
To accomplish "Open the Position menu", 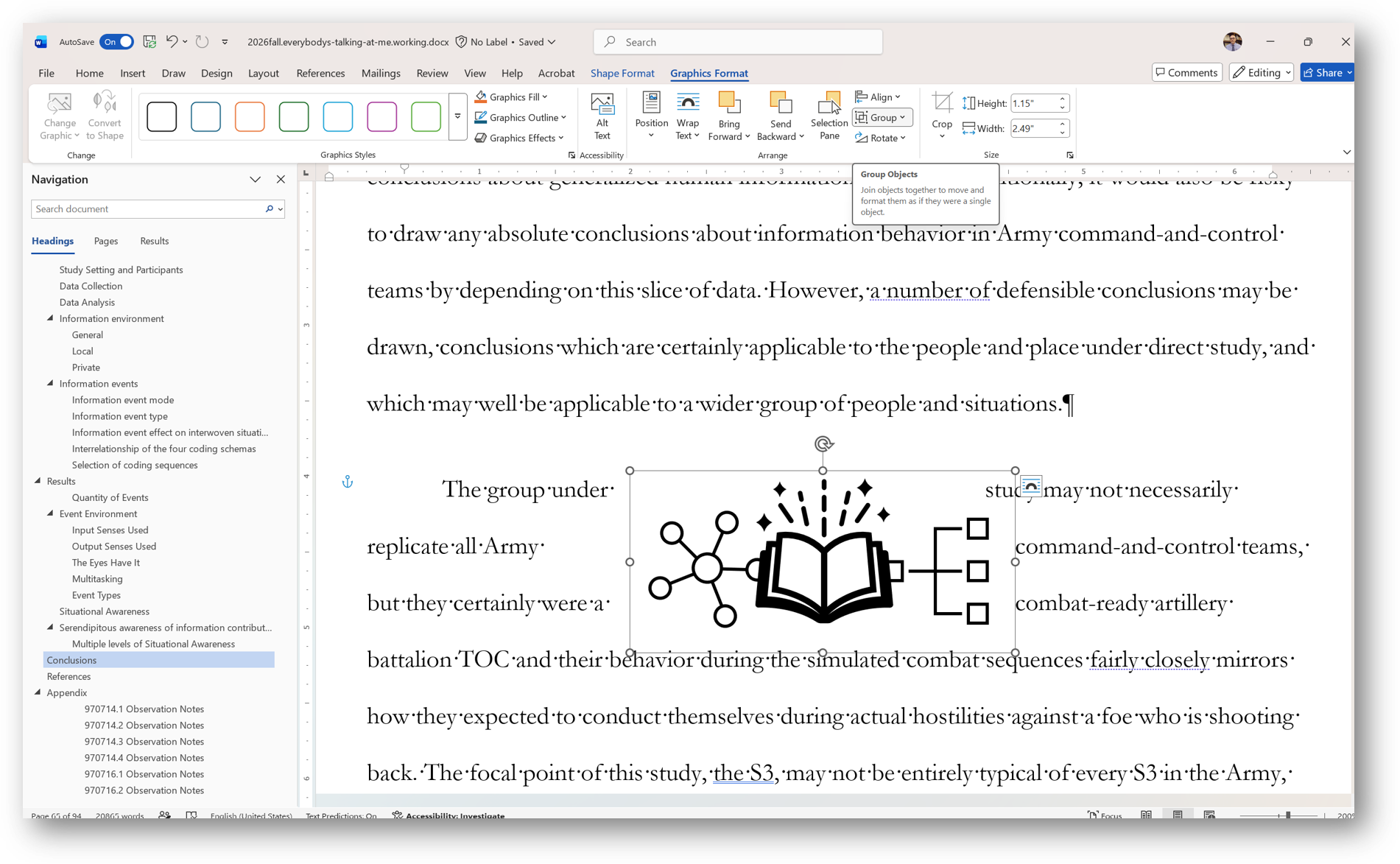I will point(651,116).
